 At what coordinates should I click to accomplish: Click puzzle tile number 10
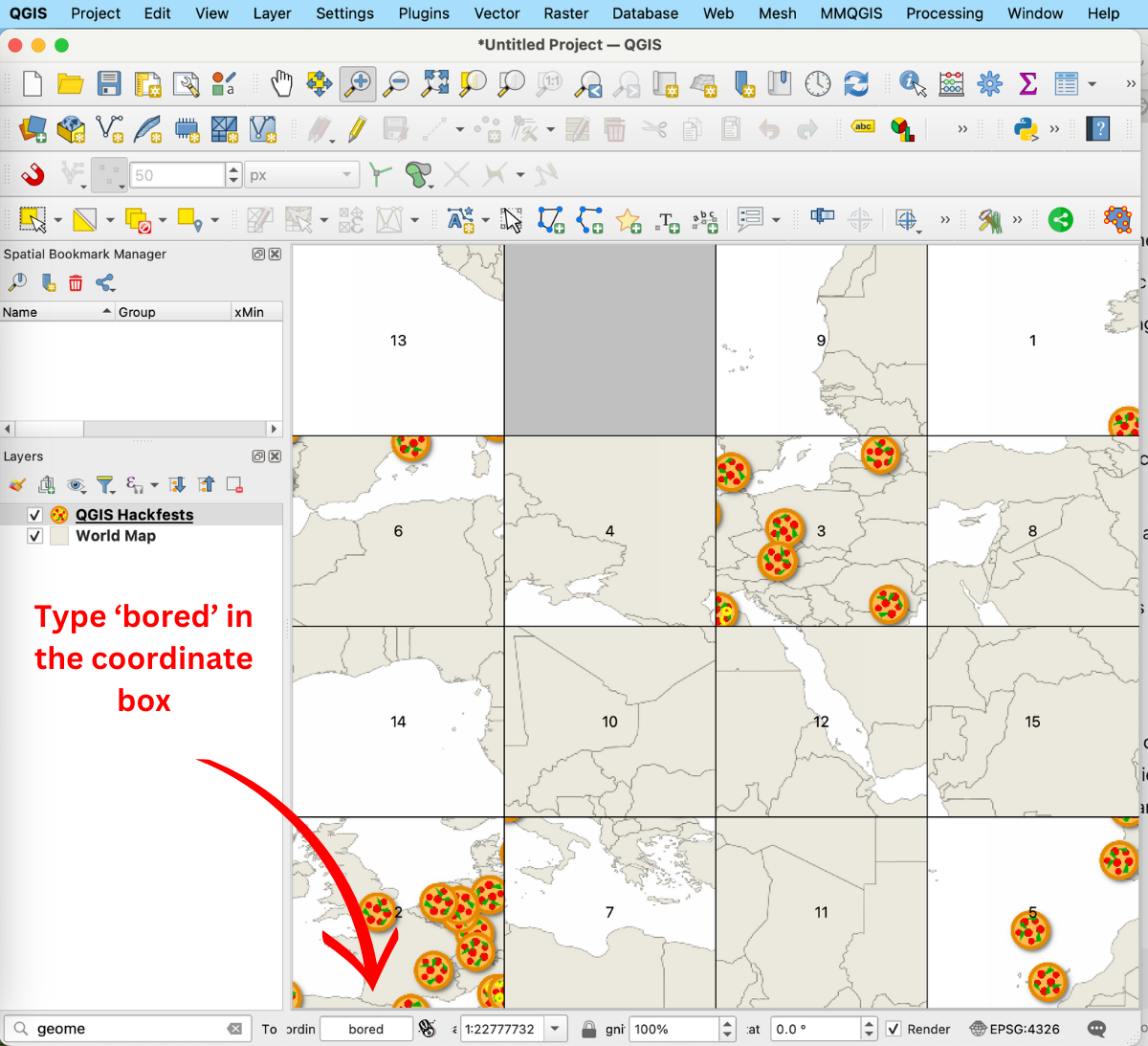click(x=610, y=722)
